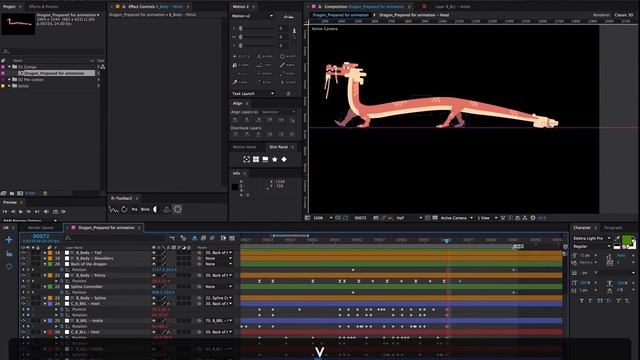Click the star icon in Slim Panel

coord(275,159)
